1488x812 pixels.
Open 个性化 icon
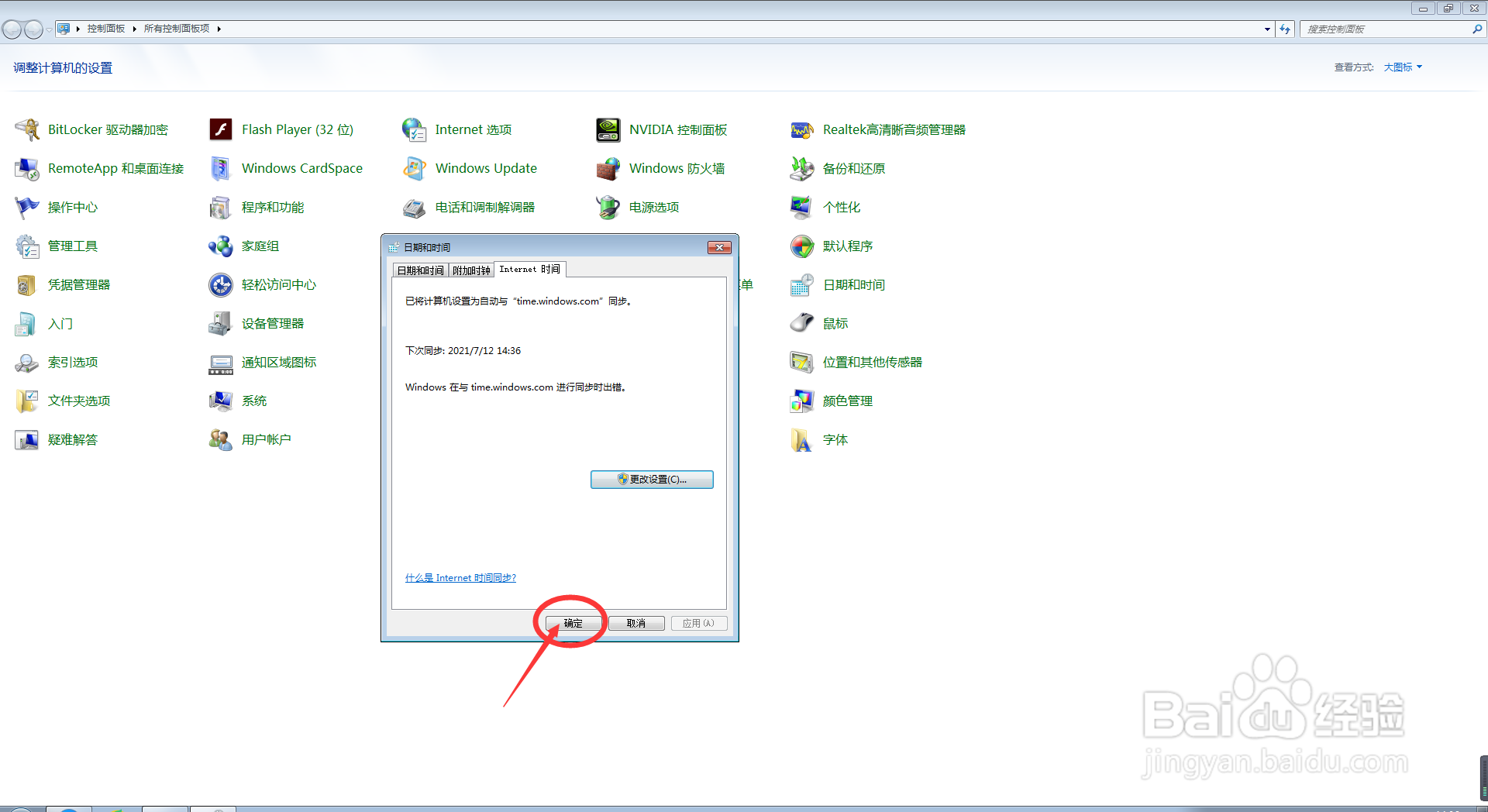pyautogui.click(x=802, y=207)
